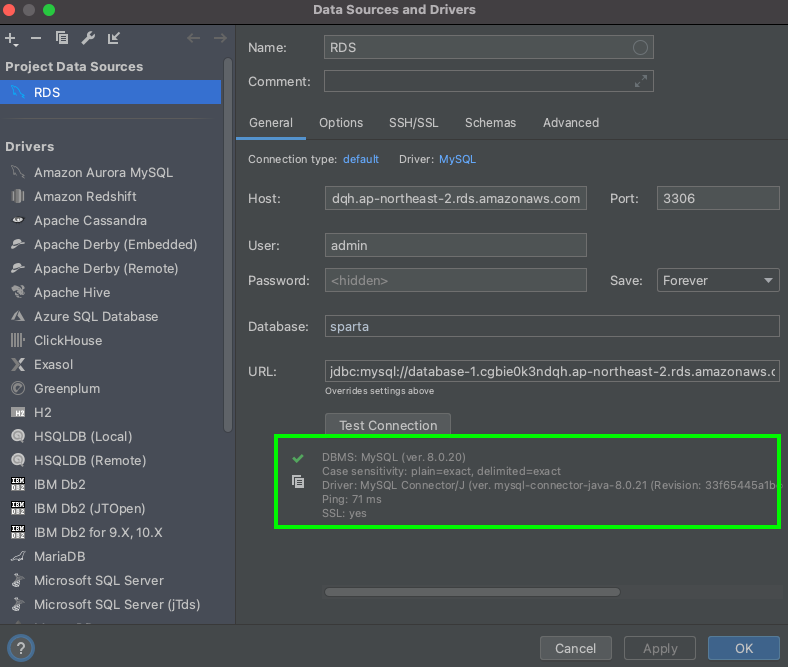Screen dimensions: 788x667
Task: Choose data source color circle in Name field
Action: coord(640,48)
